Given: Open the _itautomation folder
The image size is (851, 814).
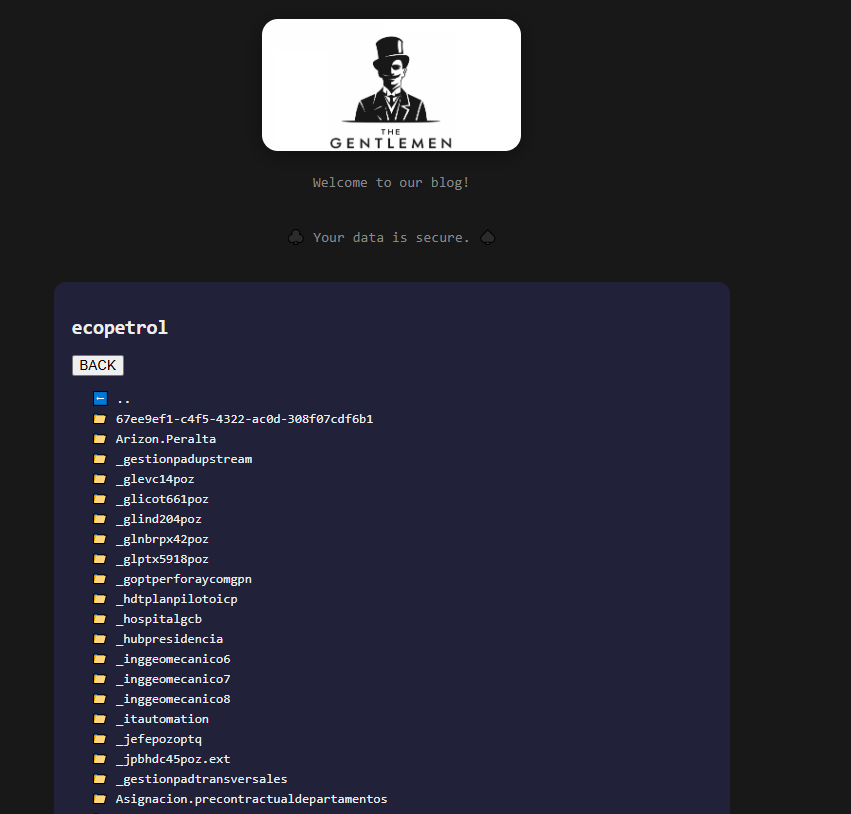Looking at the screenshot, I should [x=162, y=719].
